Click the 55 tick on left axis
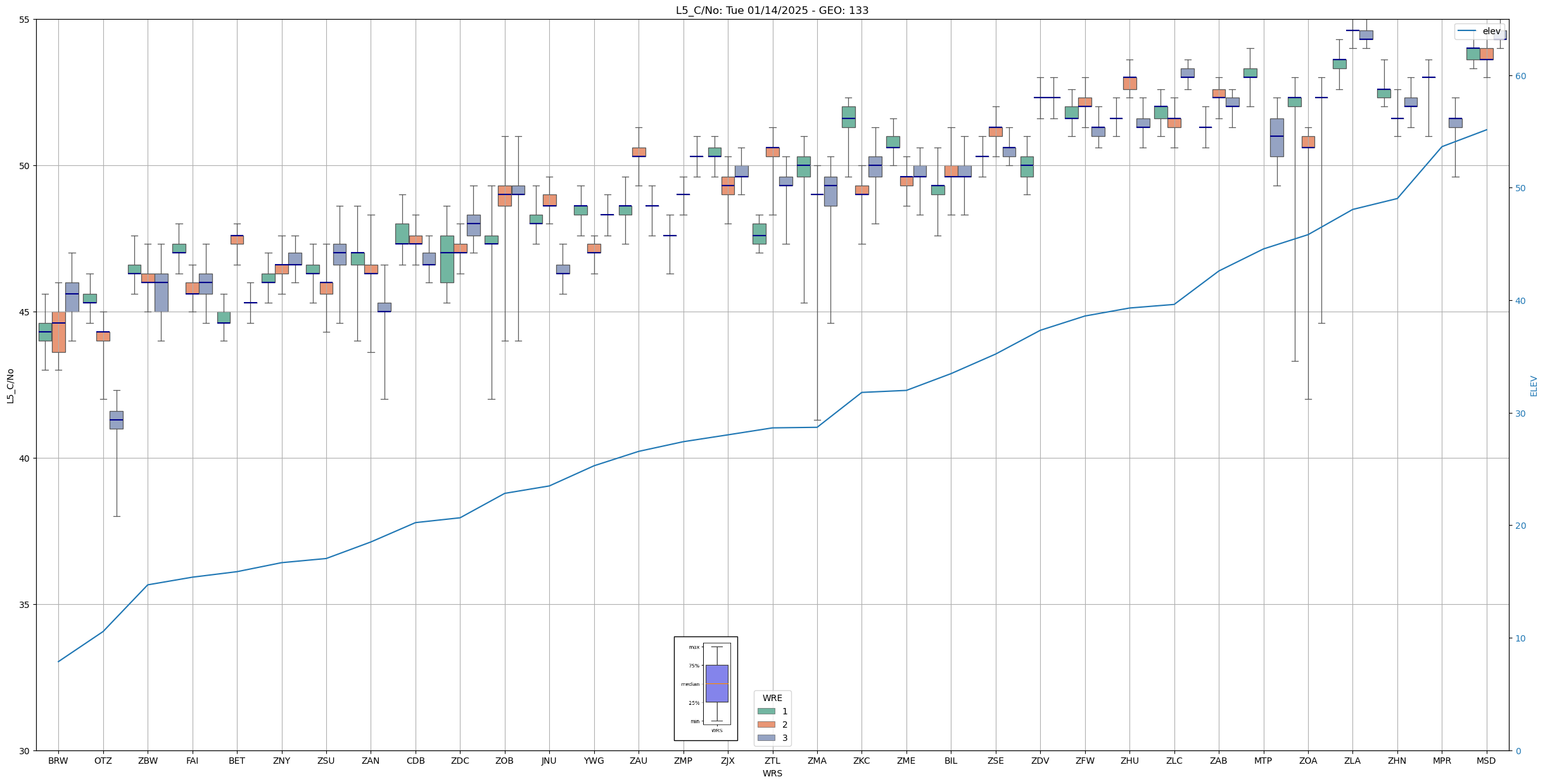 25,20
